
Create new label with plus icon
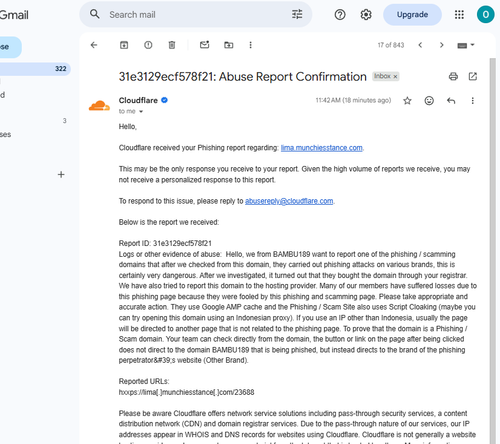coord(61,174)
